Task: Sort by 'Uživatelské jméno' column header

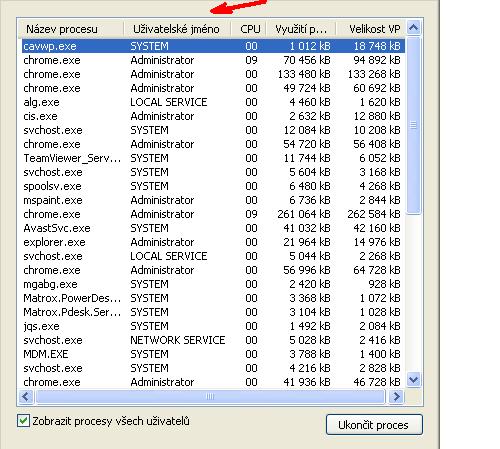Action: [x=177, y=29]
